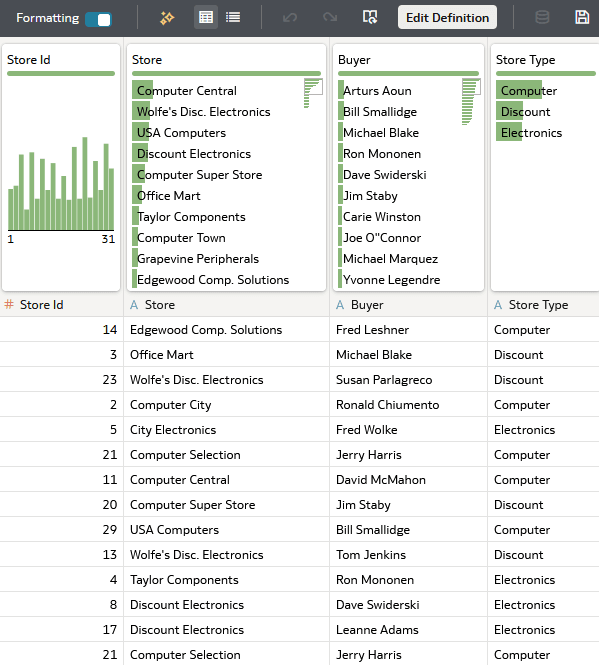Click the Store Id cell with value 8
Image resolution: width=599 pixels, height=665 pixels.
(62, 604)
